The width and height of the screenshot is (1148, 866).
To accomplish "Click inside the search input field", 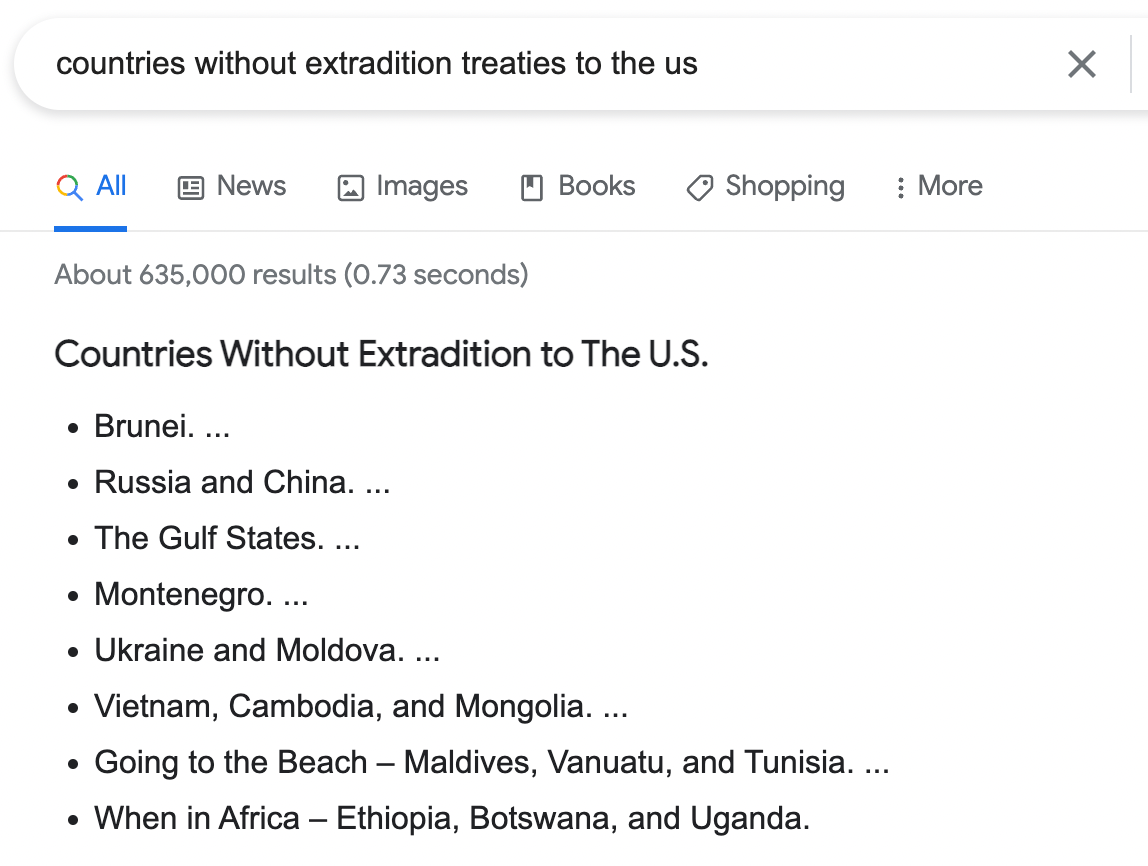I will pyautogui.click(x=400, y=63).
